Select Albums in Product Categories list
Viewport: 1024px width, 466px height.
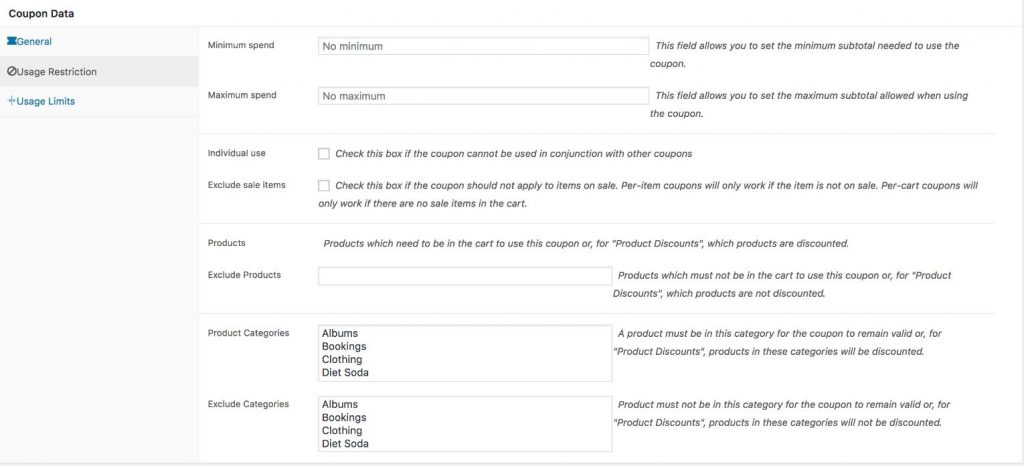click(x=340, y=334)
